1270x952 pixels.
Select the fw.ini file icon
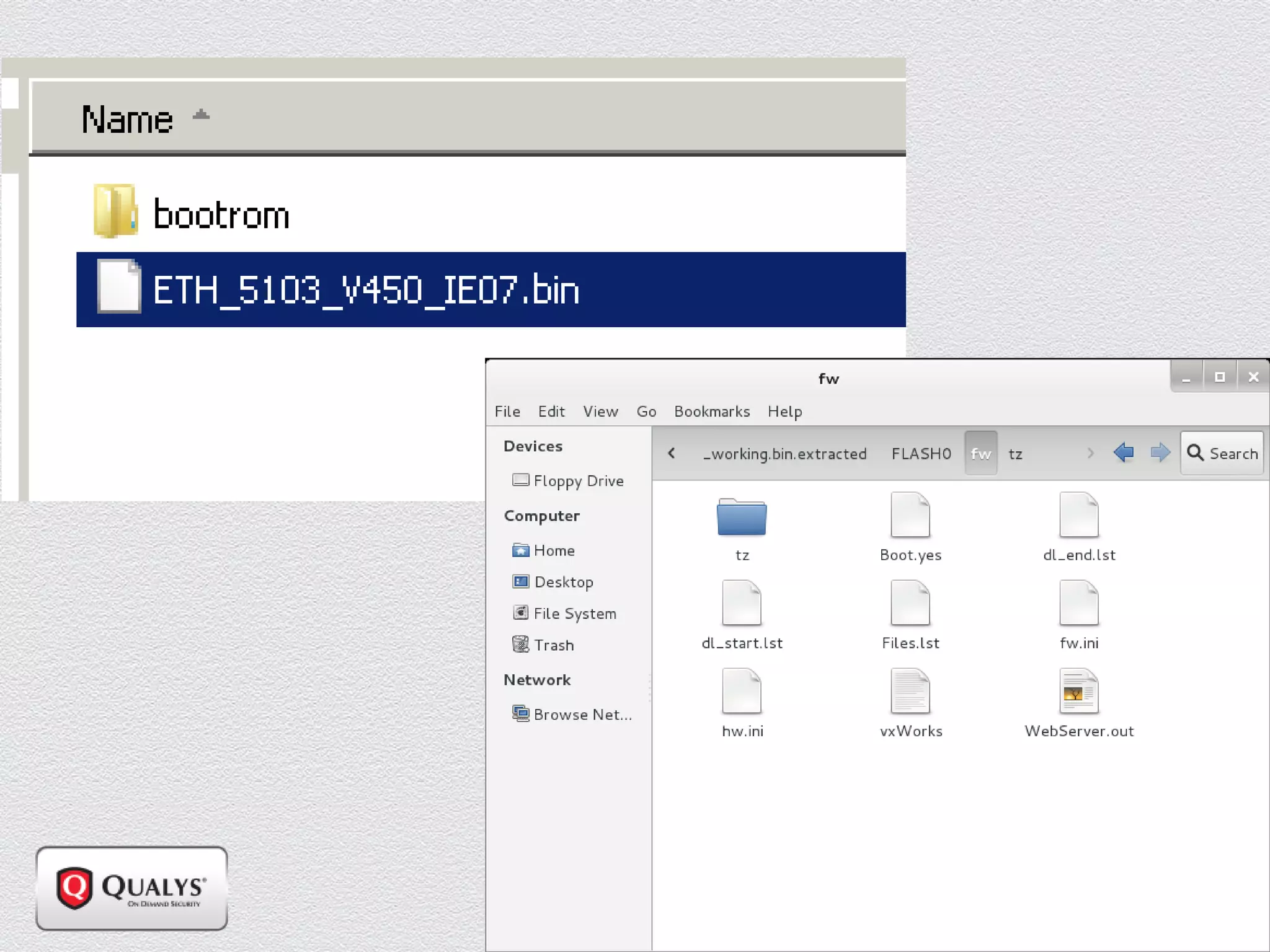coord(1078,603)
